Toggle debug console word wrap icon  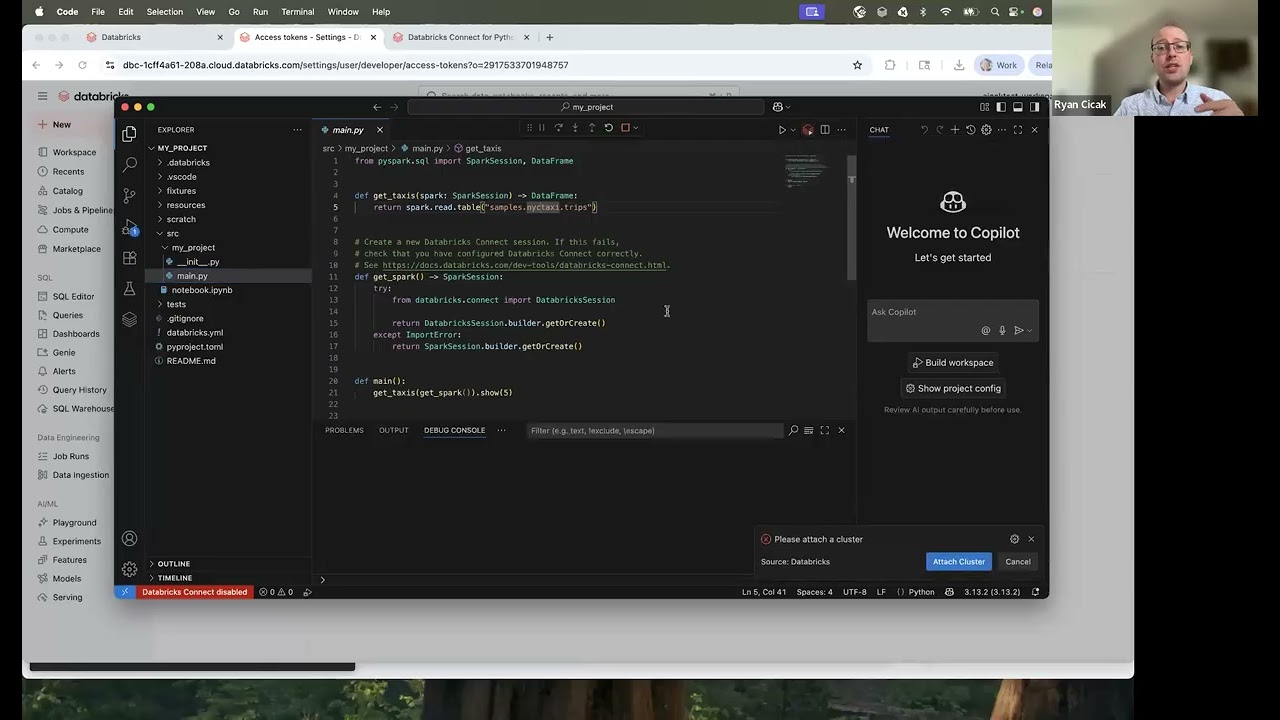(809, 431)
